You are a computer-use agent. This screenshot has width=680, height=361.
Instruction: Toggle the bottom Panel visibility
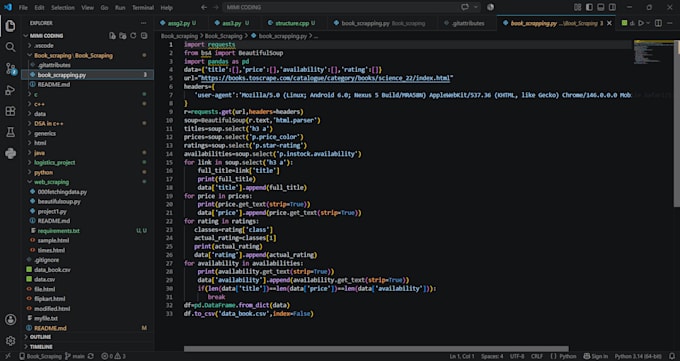pyautogui.click(x=601, y=7)
